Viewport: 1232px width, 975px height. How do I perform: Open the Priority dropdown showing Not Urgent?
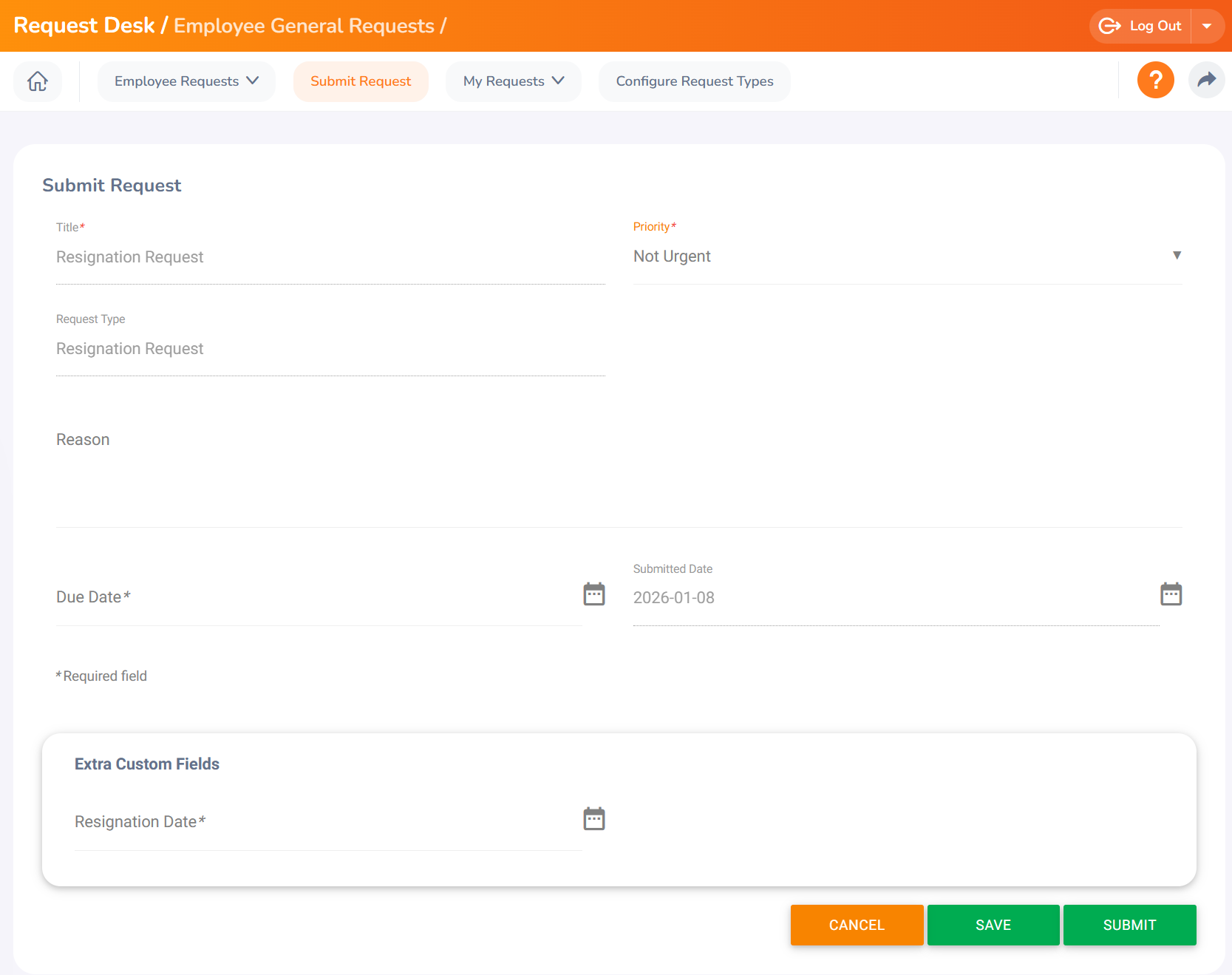coord(907,257)
